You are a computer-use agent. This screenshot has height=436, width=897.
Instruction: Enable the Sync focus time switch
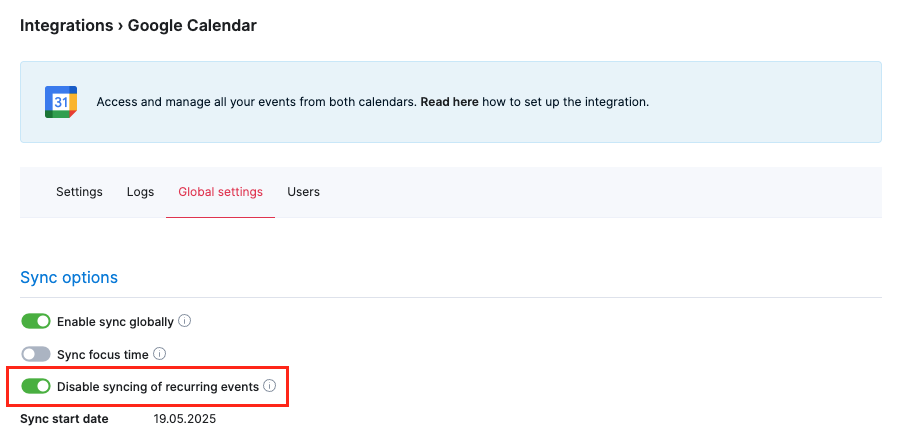coord(36,354)
